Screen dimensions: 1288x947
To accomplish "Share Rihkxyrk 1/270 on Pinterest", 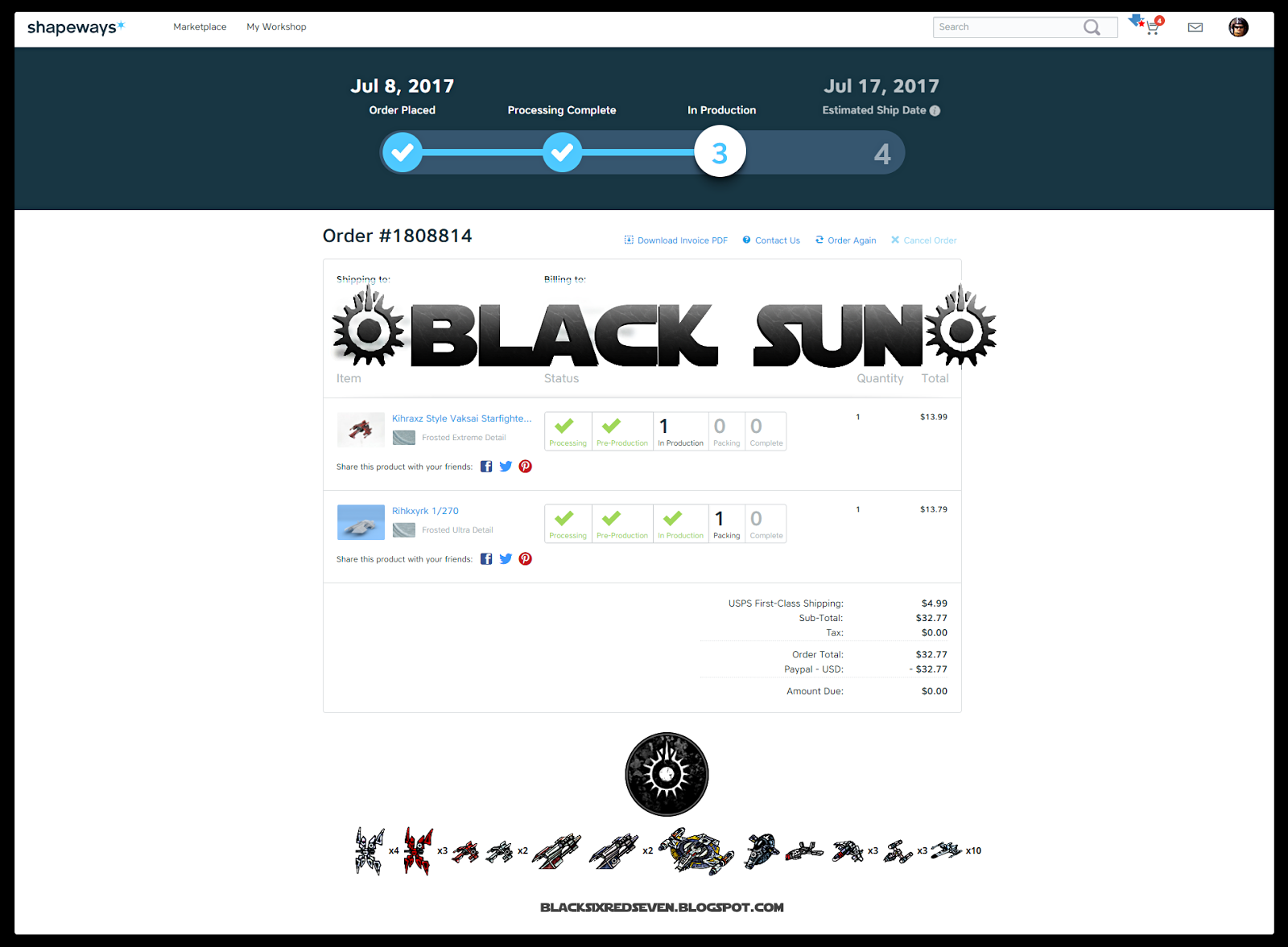I will 526,559.
